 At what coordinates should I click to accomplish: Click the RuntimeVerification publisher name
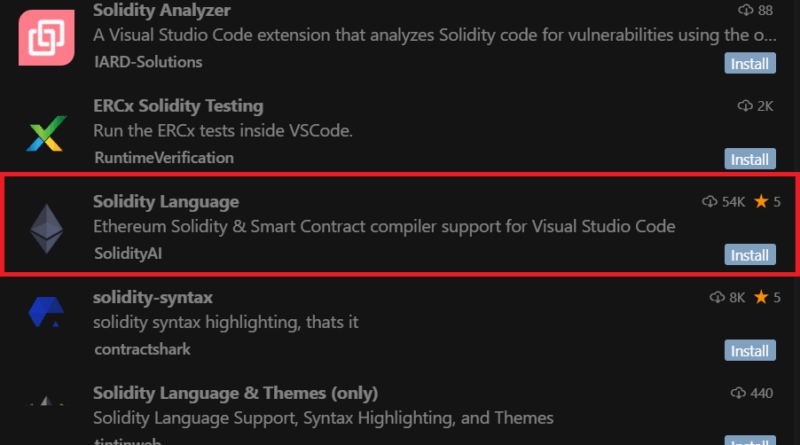tap(164, 158)
